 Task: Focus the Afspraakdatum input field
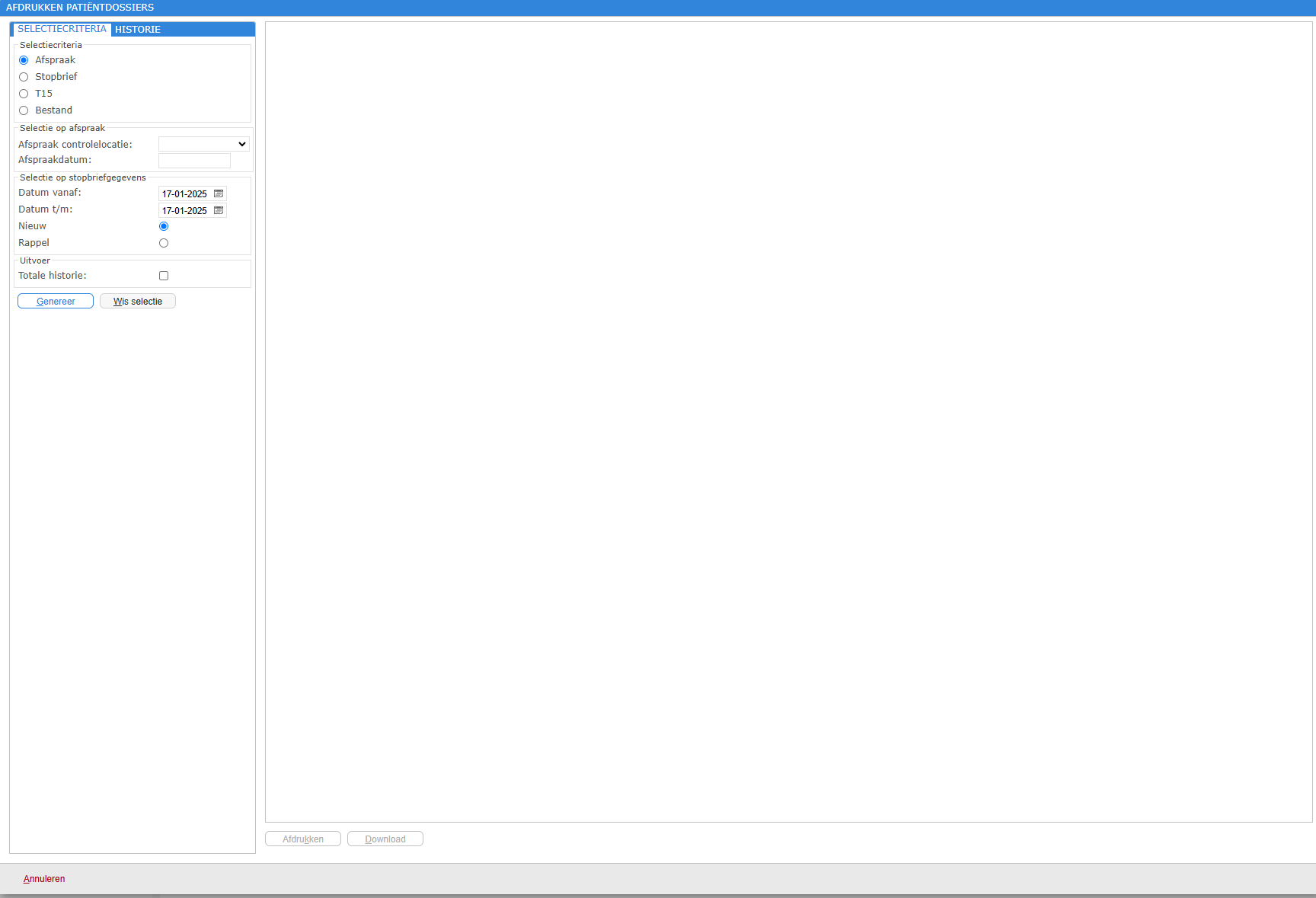pos(194,161)
